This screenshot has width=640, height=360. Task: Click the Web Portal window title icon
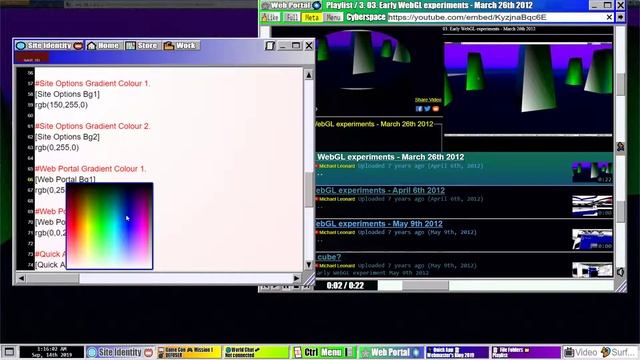pos(266,6)
